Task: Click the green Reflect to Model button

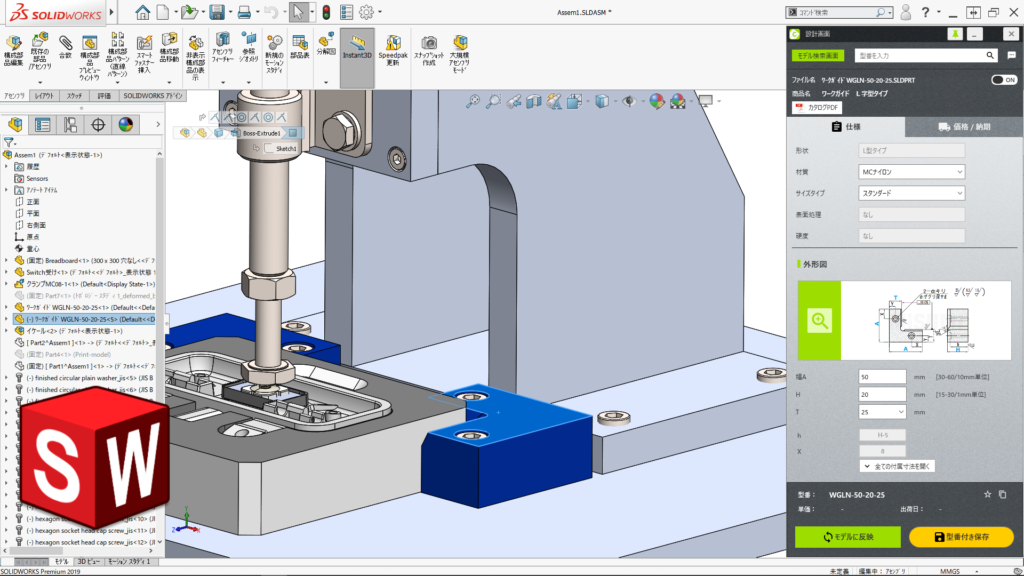Action: pyautogui.click(x=848, y=537)
